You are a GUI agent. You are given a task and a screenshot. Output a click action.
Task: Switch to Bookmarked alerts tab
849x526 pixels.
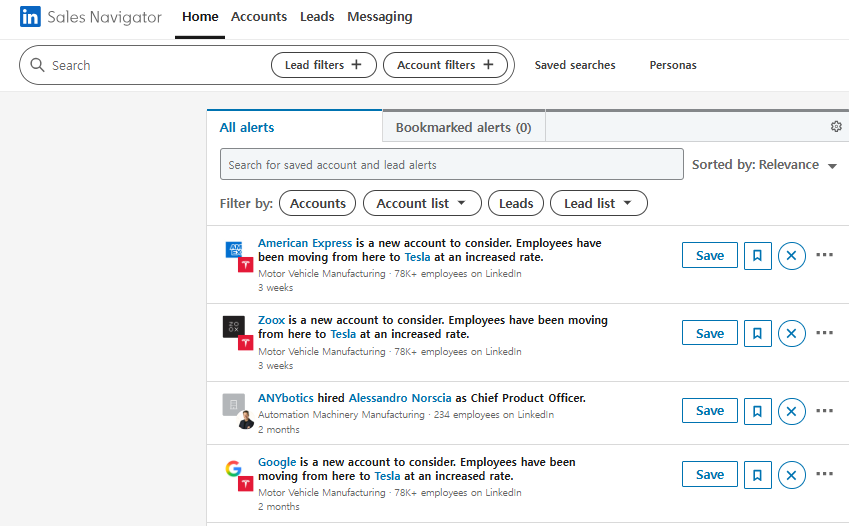pyautogui.click(x=463, y=127)
